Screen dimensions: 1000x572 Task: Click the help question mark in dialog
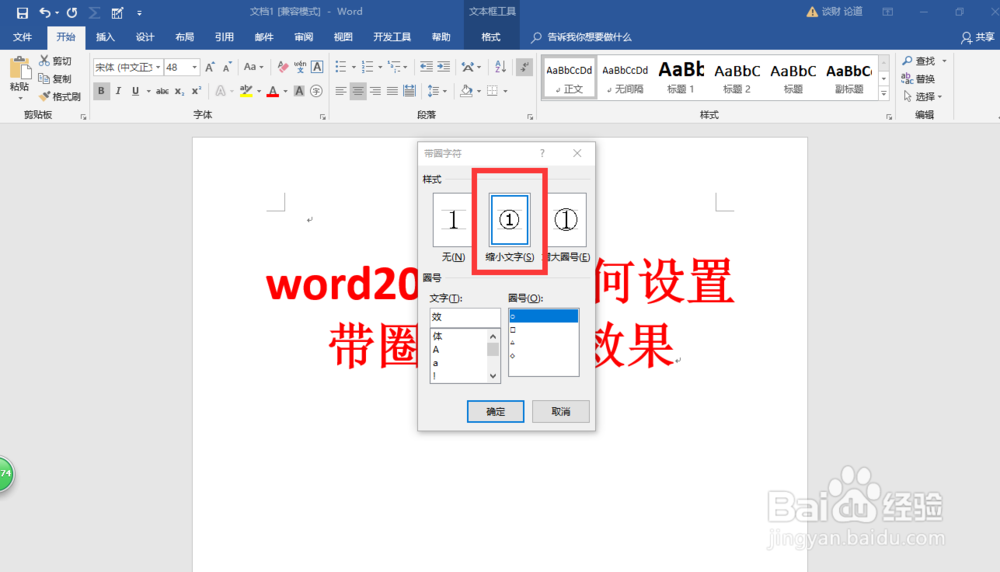[x=542, y=153]
